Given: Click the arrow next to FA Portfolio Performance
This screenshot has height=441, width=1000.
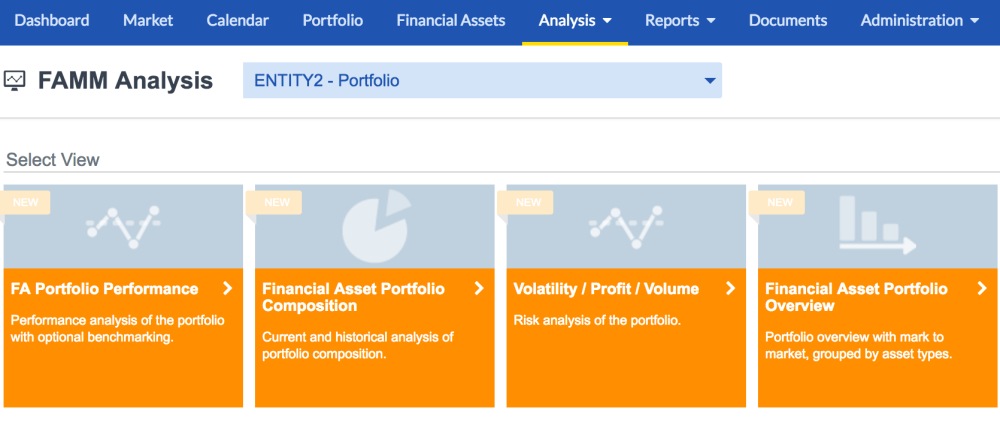Looking at the screenshot, I should click(x=228, y=288).
